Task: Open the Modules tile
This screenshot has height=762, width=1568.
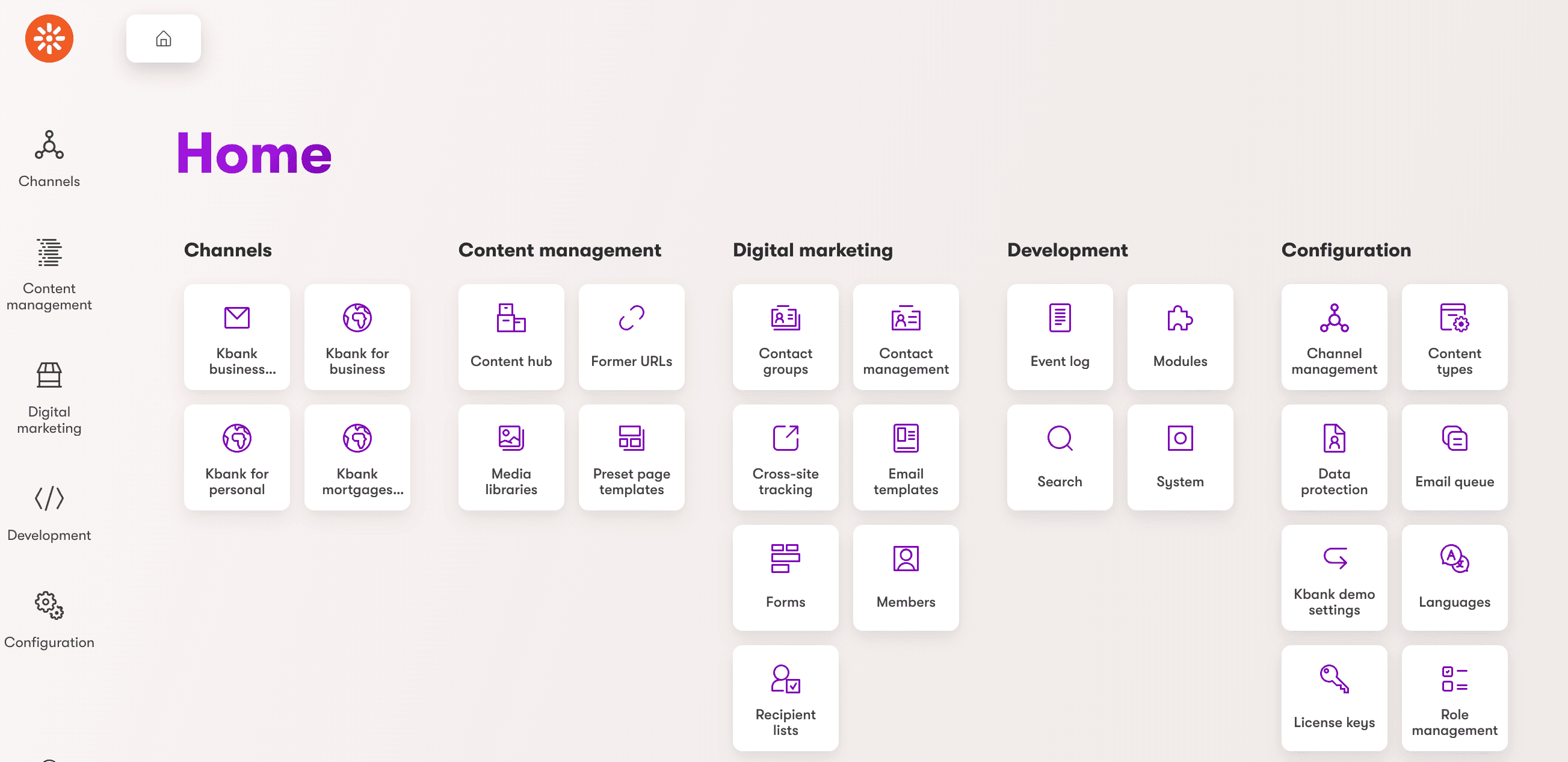Action: pyautogui.click(x=1180, y=337)
